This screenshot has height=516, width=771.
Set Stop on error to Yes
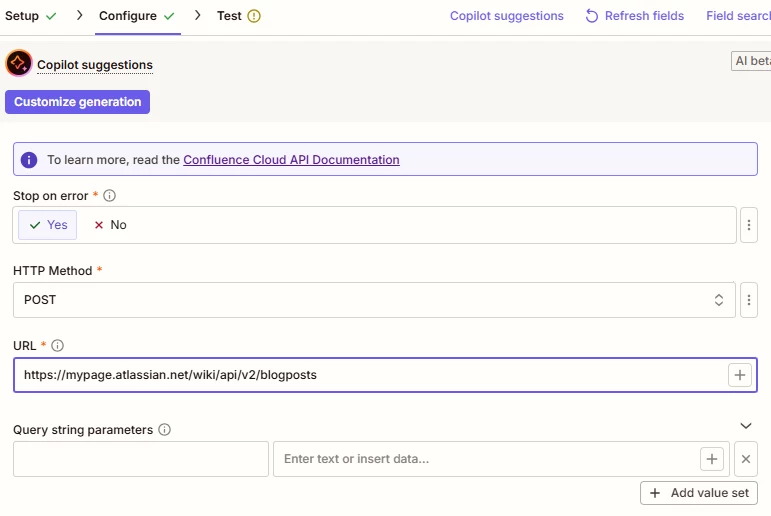tap(48, 225)
